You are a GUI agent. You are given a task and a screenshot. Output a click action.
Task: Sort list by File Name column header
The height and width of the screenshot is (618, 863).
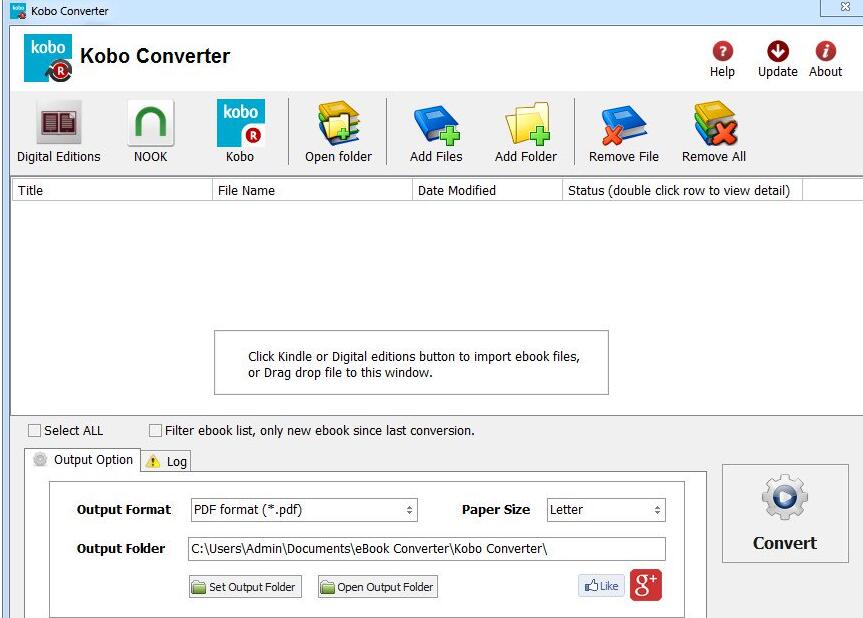coord(312,190)
